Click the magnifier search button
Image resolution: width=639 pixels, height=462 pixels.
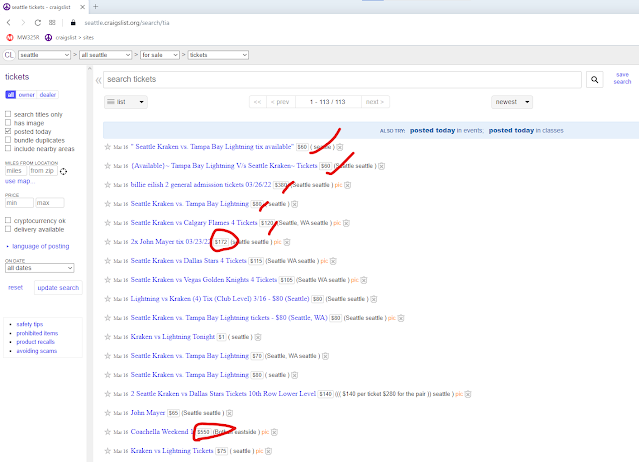coord(595,79)
